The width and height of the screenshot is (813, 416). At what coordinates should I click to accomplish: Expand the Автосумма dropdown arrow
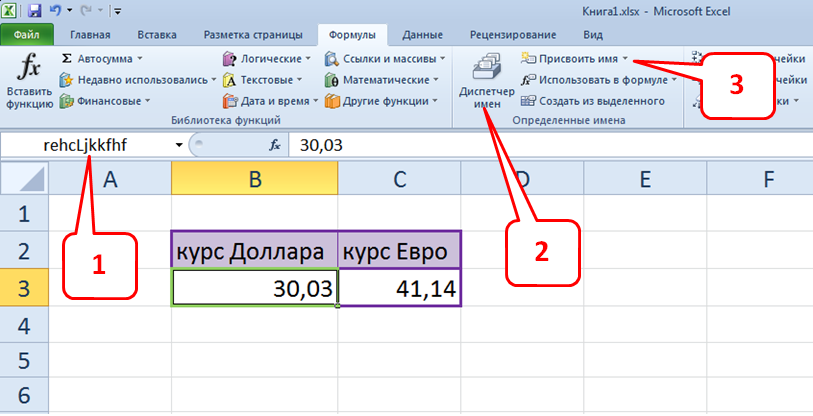click(139, 59)
